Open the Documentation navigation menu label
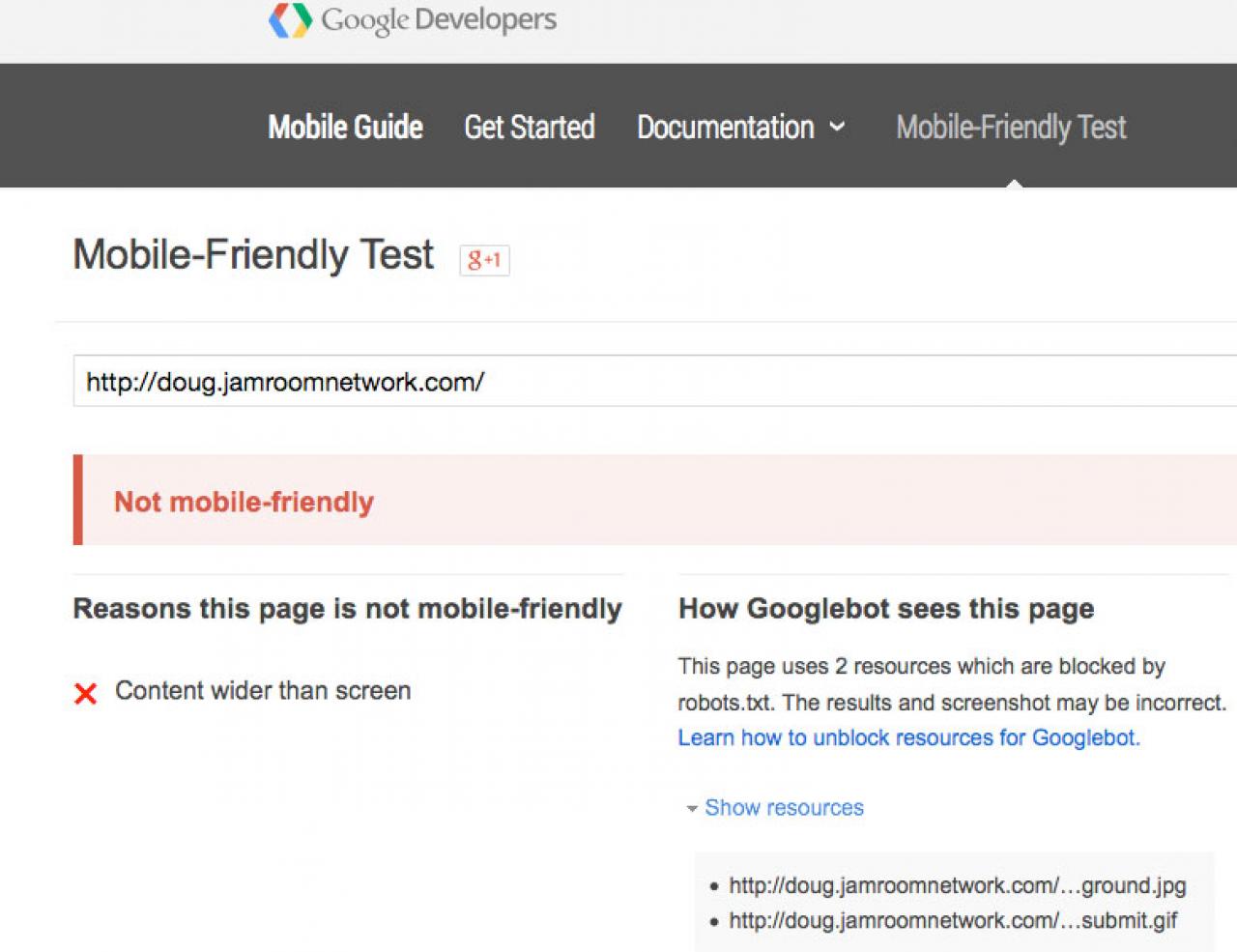The width and height of the screenshot is (1237, 952). click(725, 127)
